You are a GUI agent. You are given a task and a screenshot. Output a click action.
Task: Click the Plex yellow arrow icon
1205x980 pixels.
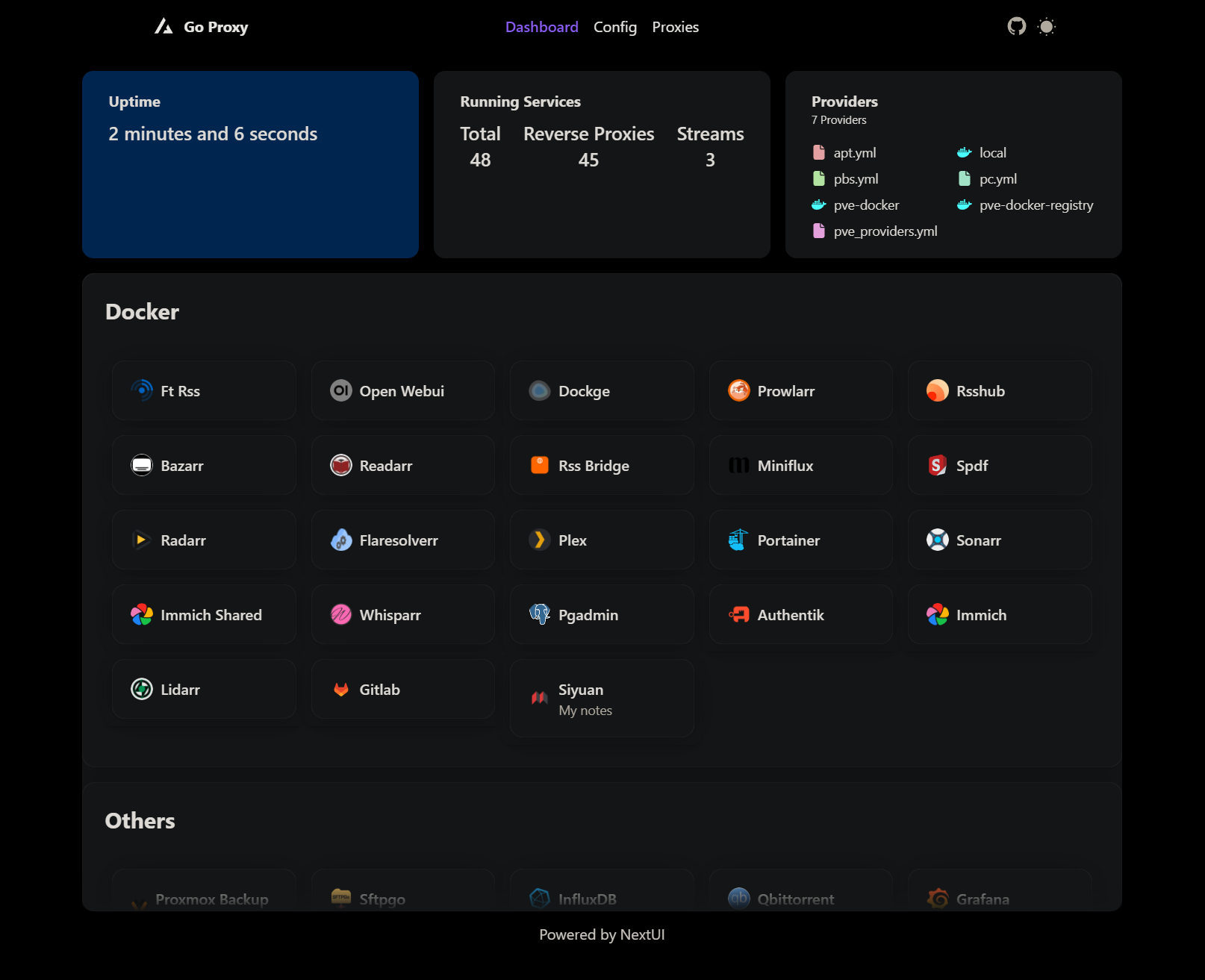[x=539, y=540]
